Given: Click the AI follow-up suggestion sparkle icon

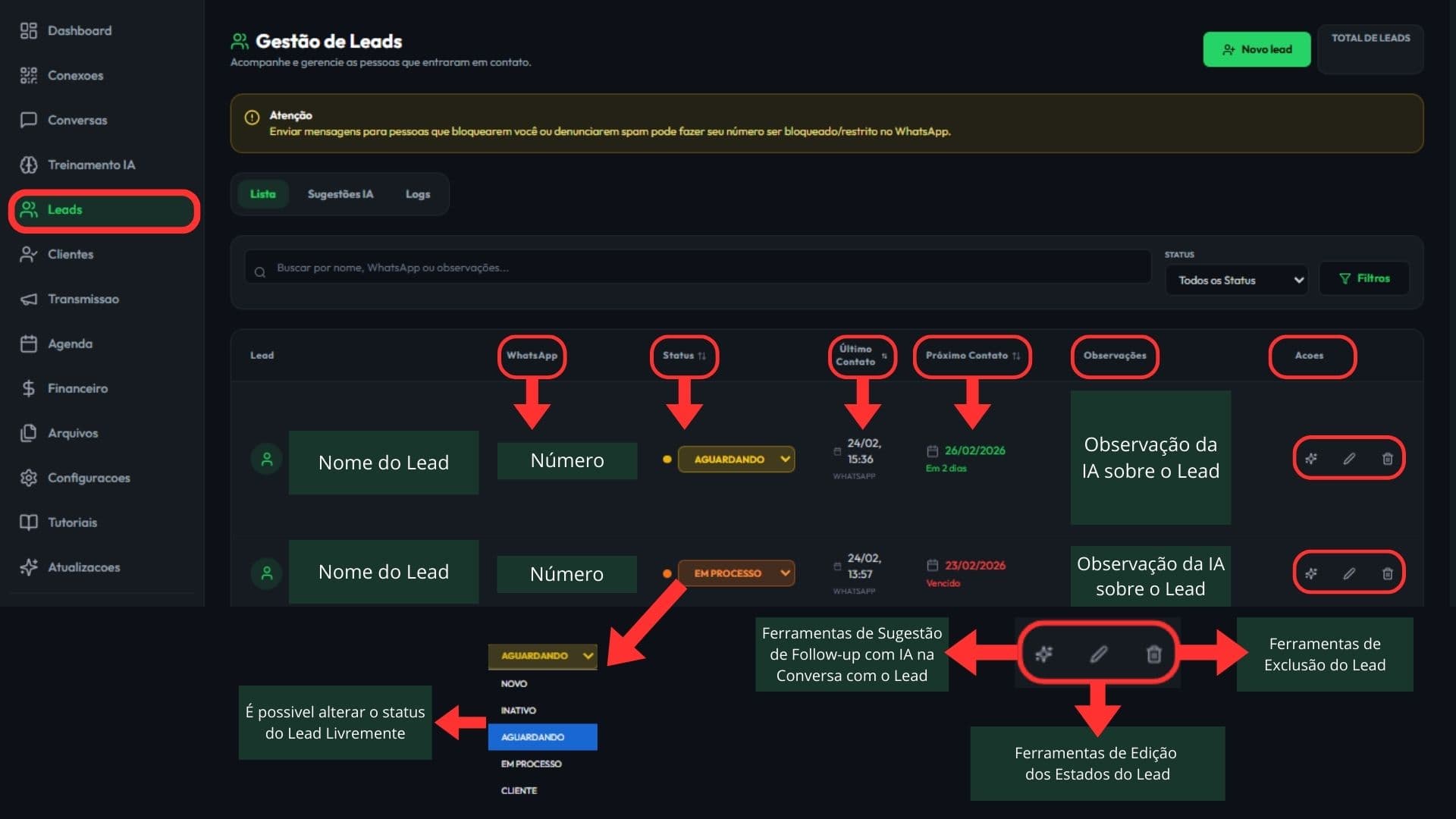Looking at the screenshot, I should (x=1310, y=458).
